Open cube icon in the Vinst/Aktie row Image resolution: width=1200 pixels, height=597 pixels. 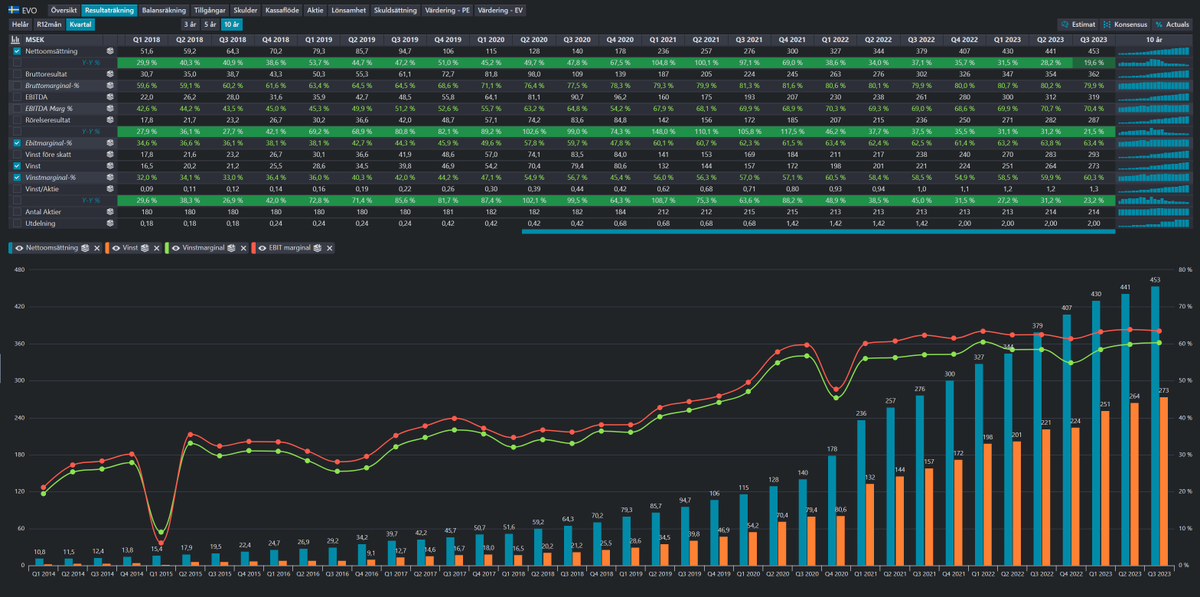coord(110,187)
